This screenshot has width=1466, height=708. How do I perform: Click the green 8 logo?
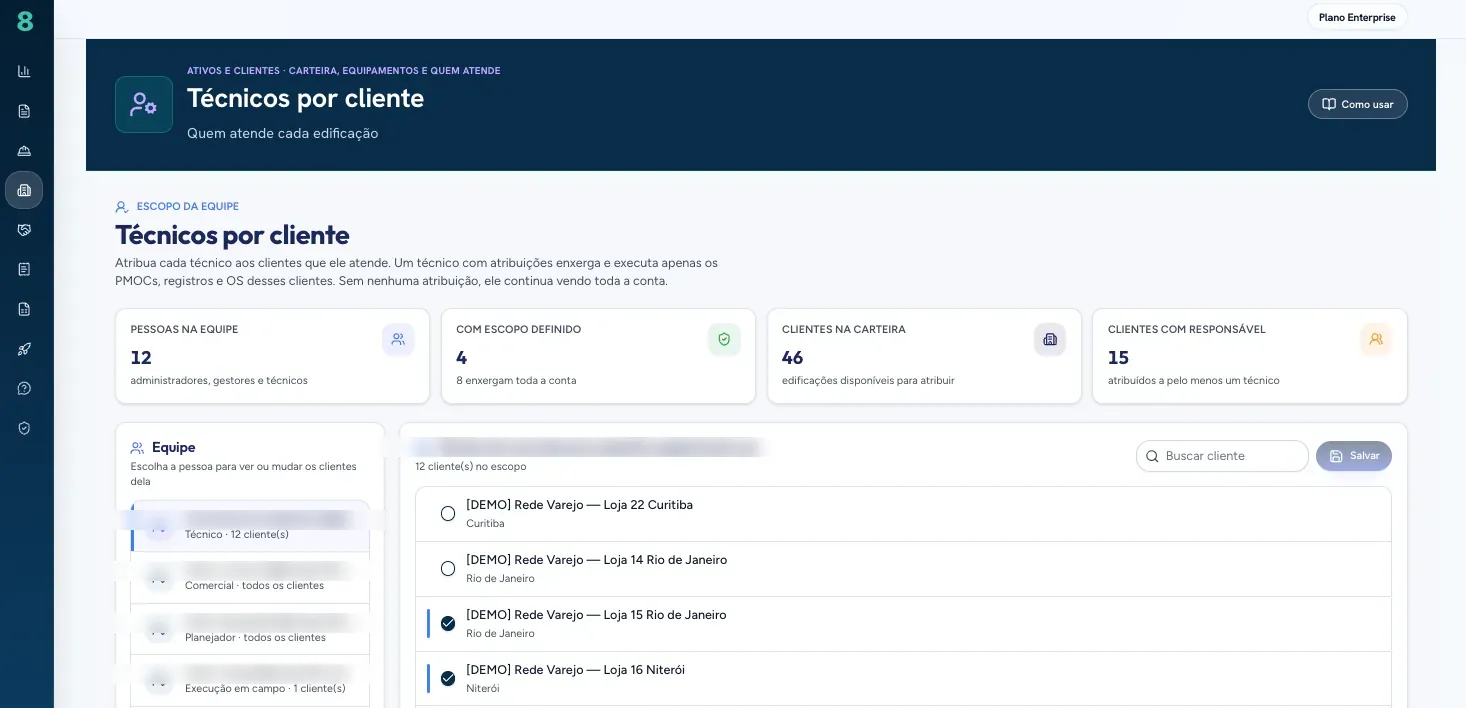pyautogui.click(x=25, y=21)
